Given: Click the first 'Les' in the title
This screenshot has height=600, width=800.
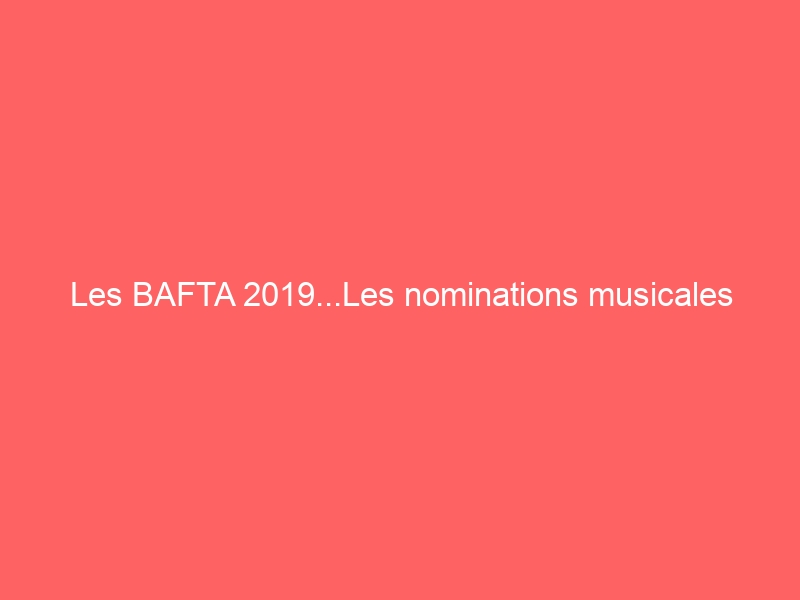Looking at the screenshot, I should coord(96,296).
